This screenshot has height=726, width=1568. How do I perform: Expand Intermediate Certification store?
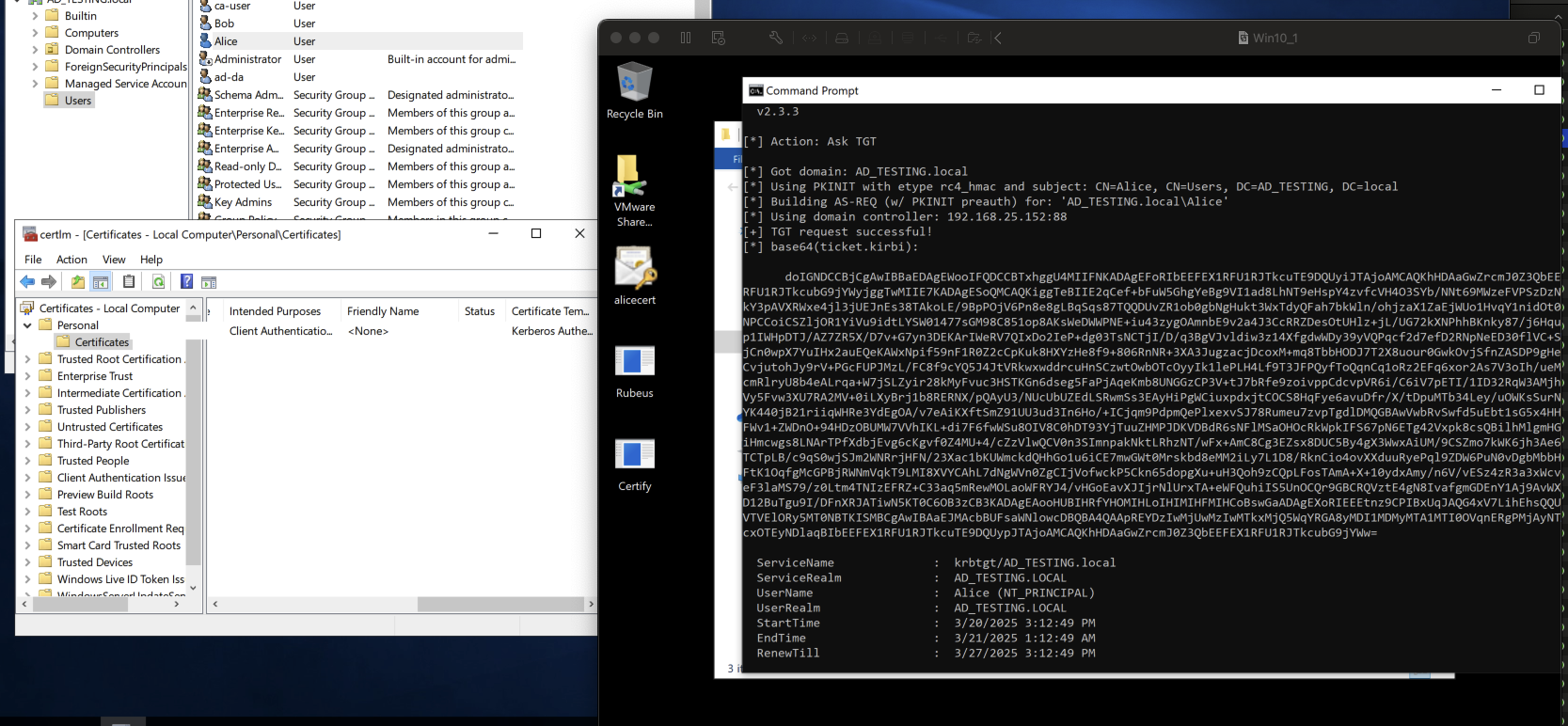27,393
